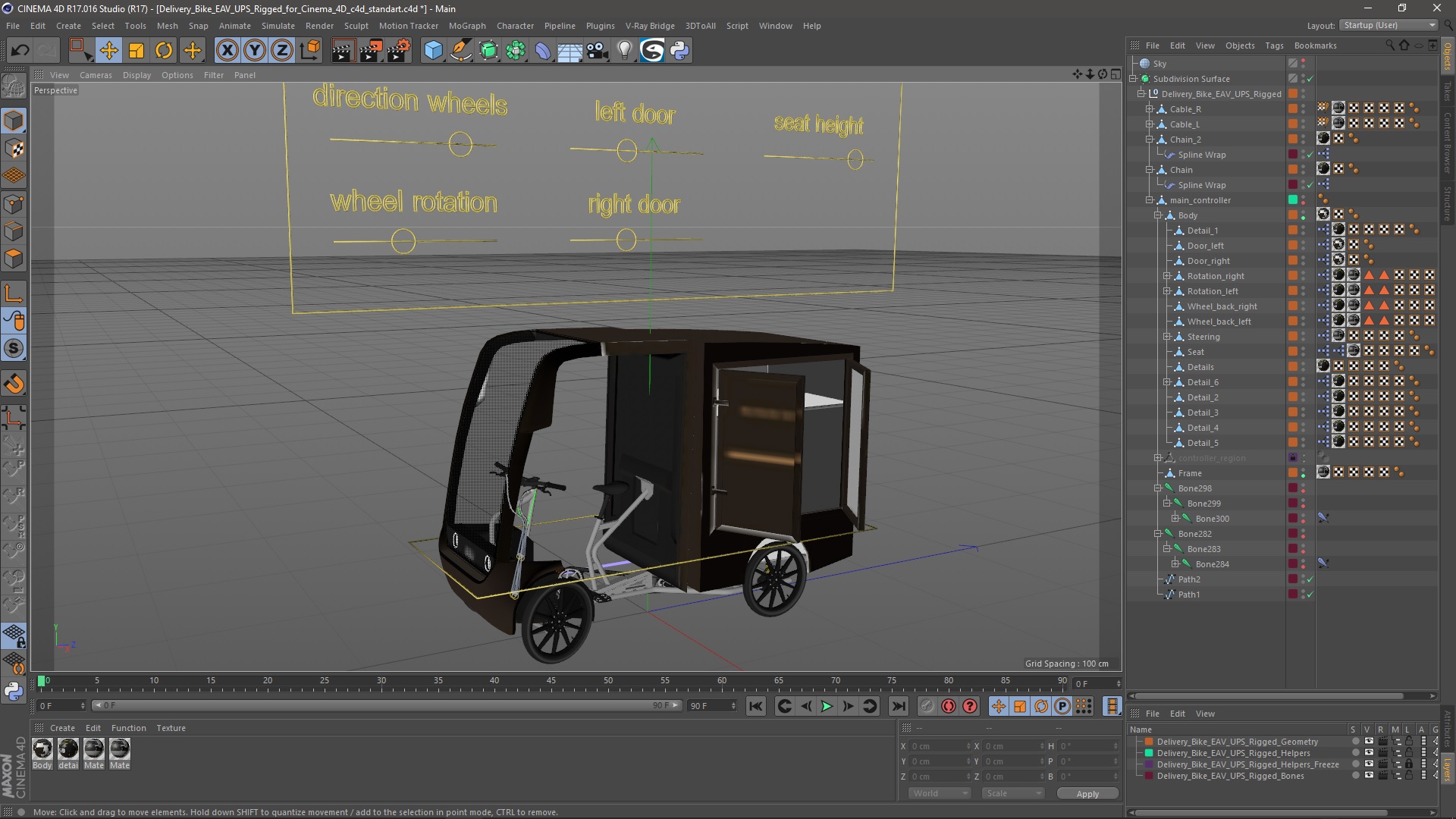Click the Render View clapperboard icon
This screenshot has width=1456, height=819.
(342, 51)
